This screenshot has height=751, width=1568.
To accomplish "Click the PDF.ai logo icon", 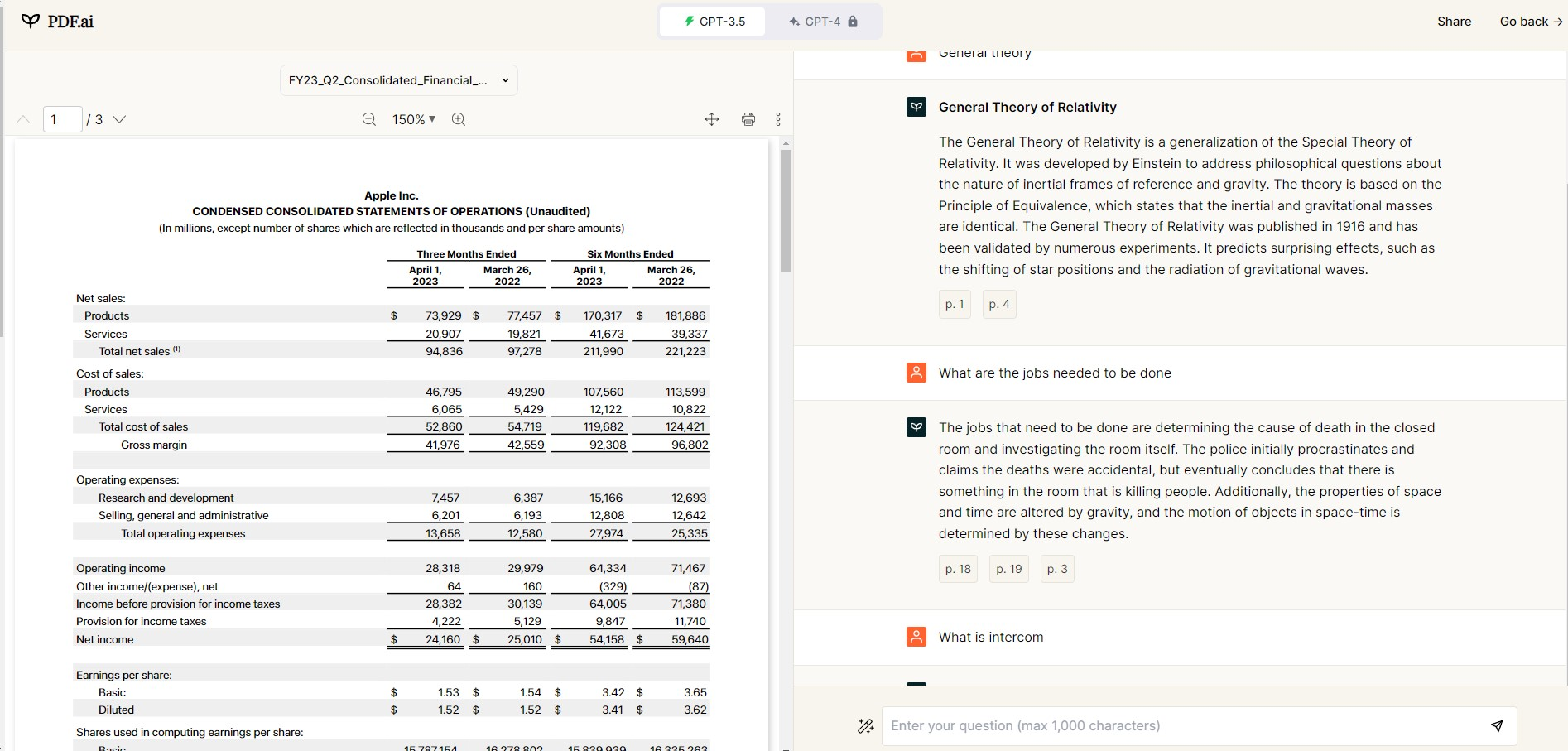I will click(31, 22).
